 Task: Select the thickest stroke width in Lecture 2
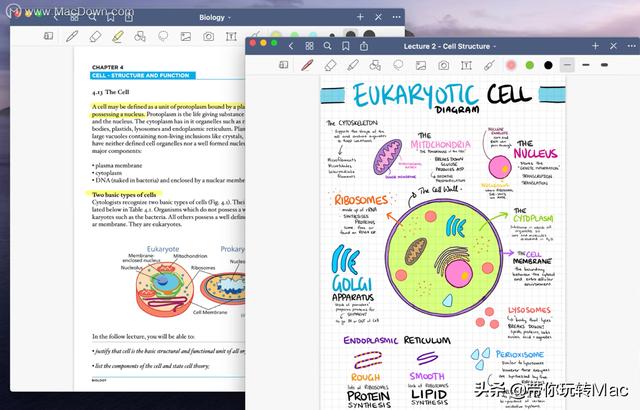604,65
